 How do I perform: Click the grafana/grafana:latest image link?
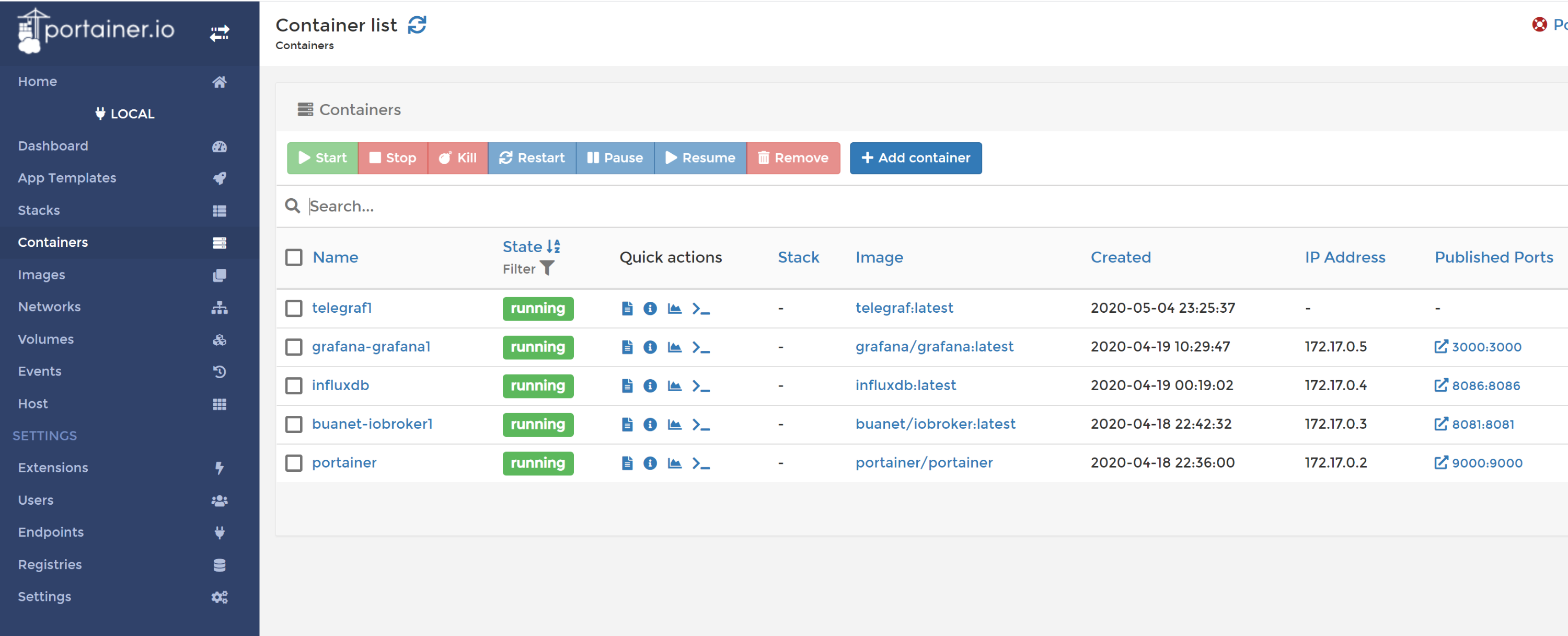(933, 347)
